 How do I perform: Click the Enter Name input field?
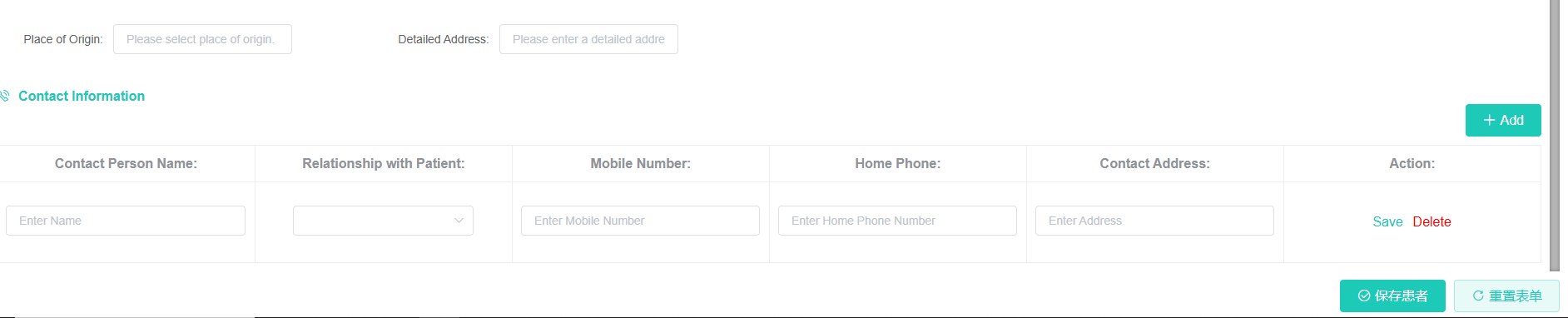coord(126,221)
